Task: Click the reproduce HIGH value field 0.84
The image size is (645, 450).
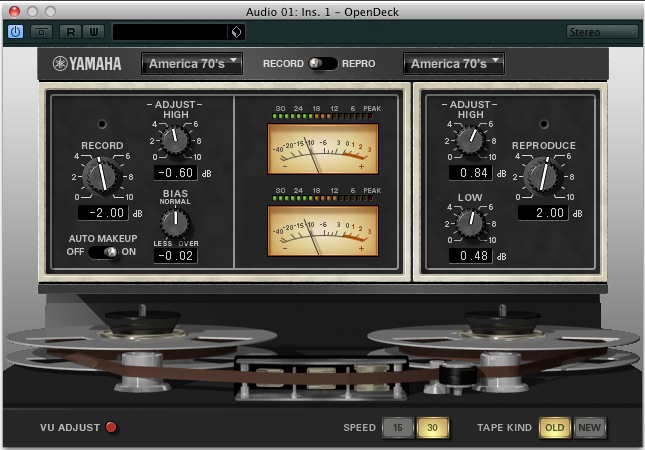Action: tap(471, 173)
